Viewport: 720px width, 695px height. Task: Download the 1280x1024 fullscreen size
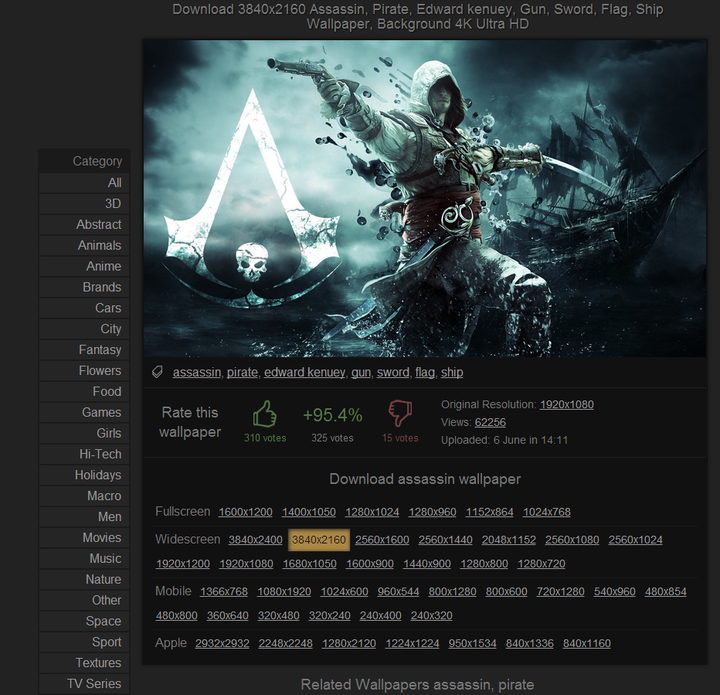[x=372, y=512]
